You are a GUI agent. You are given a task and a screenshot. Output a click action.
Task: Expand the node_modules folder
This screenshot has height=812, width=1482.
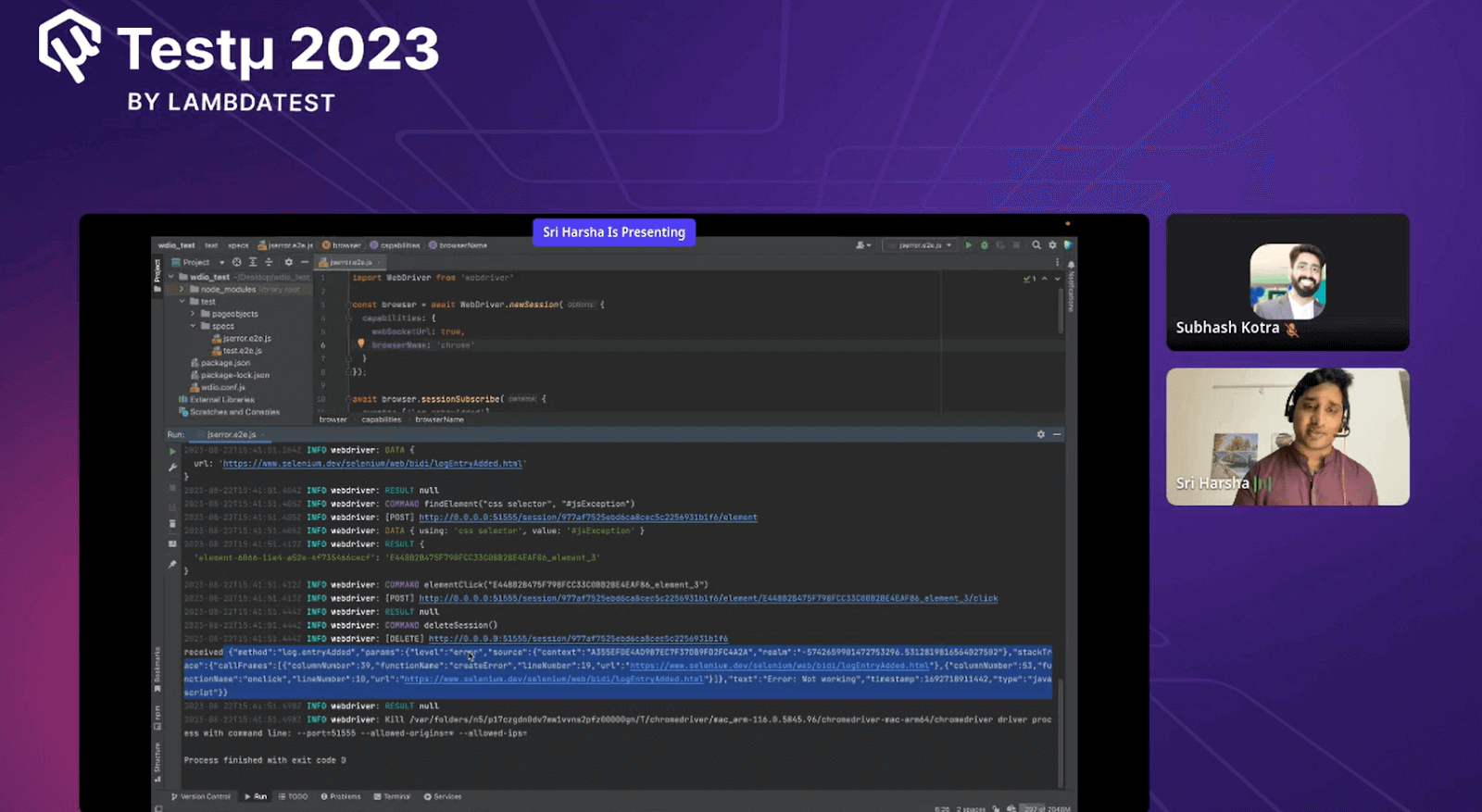click(182, 289)
